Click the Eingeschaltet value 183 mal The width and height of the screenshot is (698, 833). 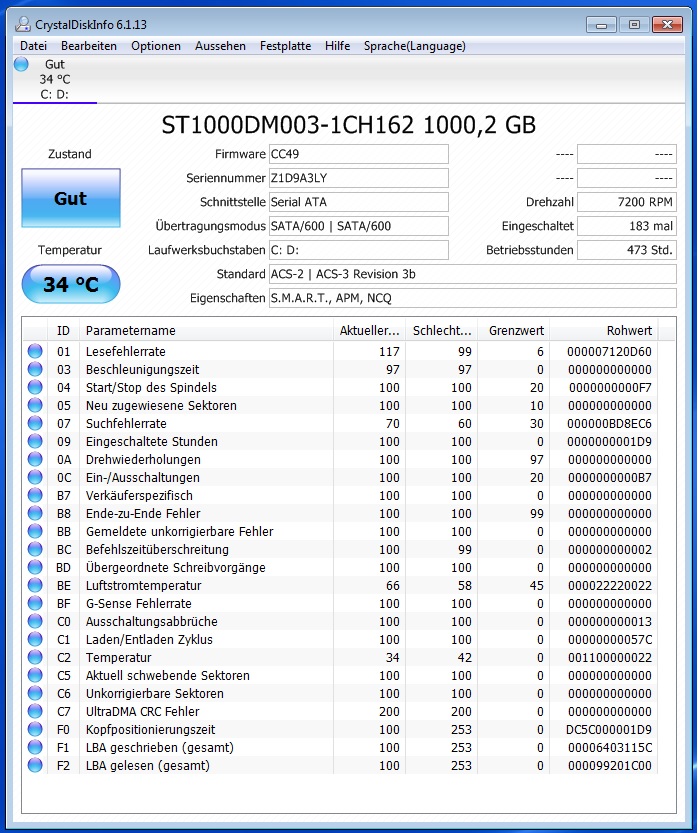coord(627,226)
